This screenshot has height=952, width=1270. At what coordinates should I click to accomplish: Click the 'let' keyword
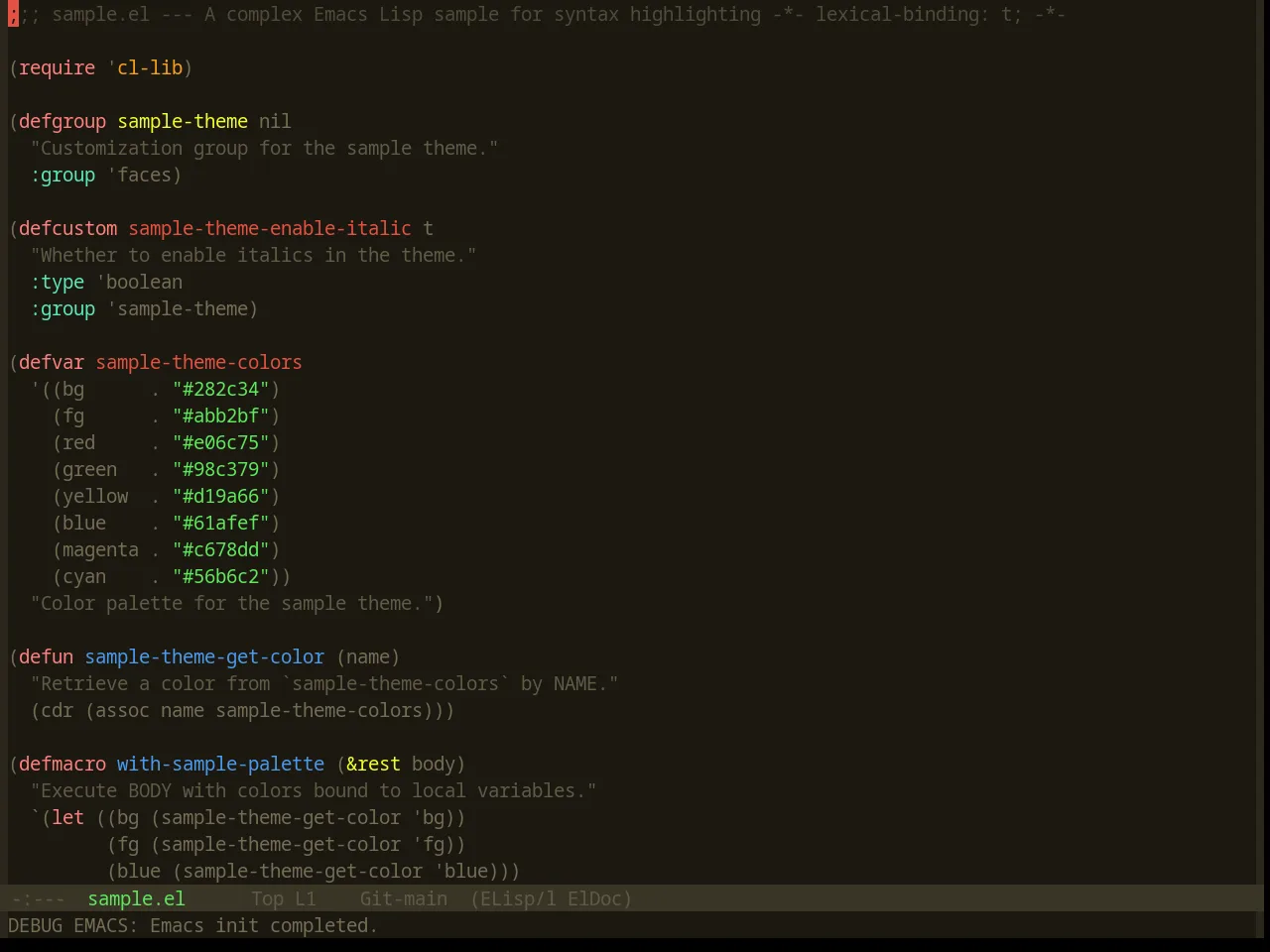[x=67, y=817]
